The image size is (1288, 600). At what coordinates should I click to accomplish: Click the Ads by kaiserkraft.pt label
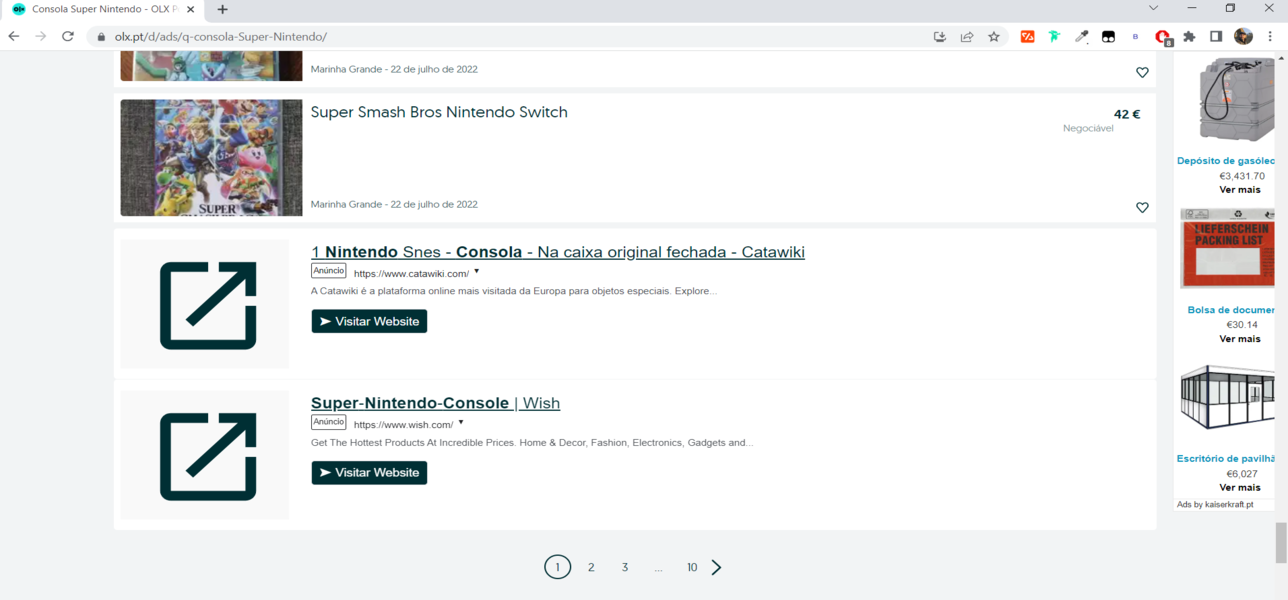pyautogui.click(x=1215, y=505)
